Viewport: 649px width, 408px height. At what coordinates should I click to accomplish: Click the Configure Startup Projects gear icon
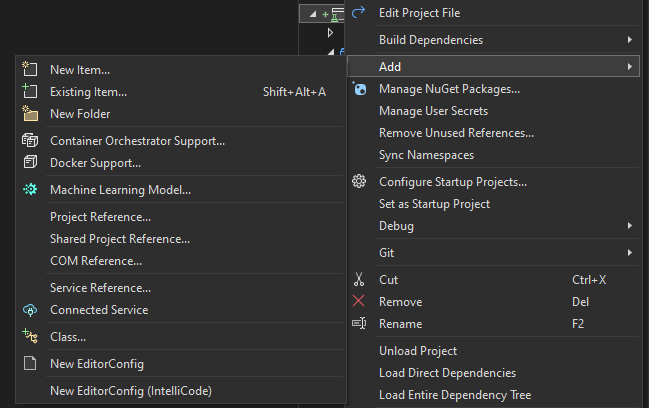point(360,182)
